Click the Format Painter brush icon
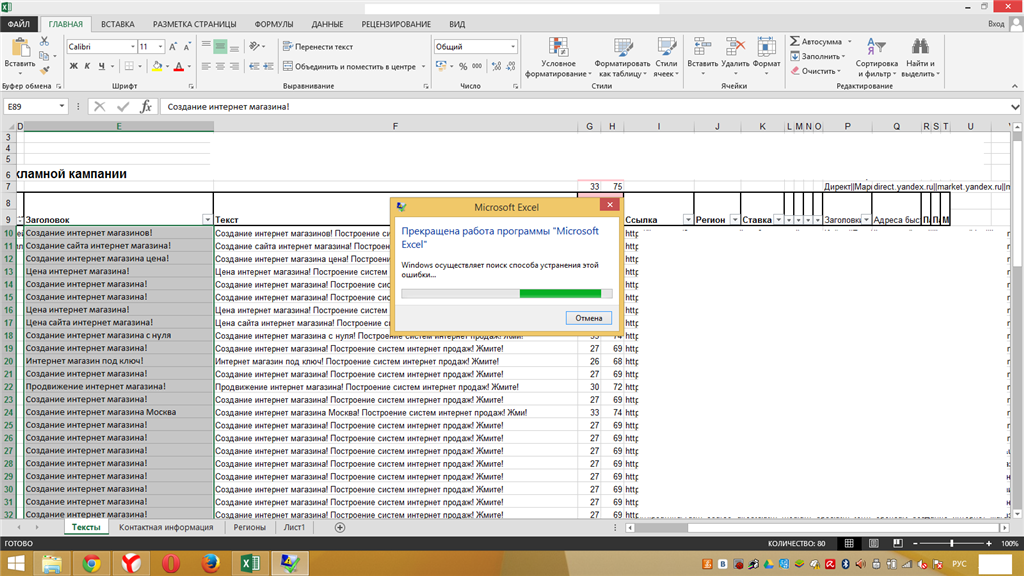 pos(44,70)
